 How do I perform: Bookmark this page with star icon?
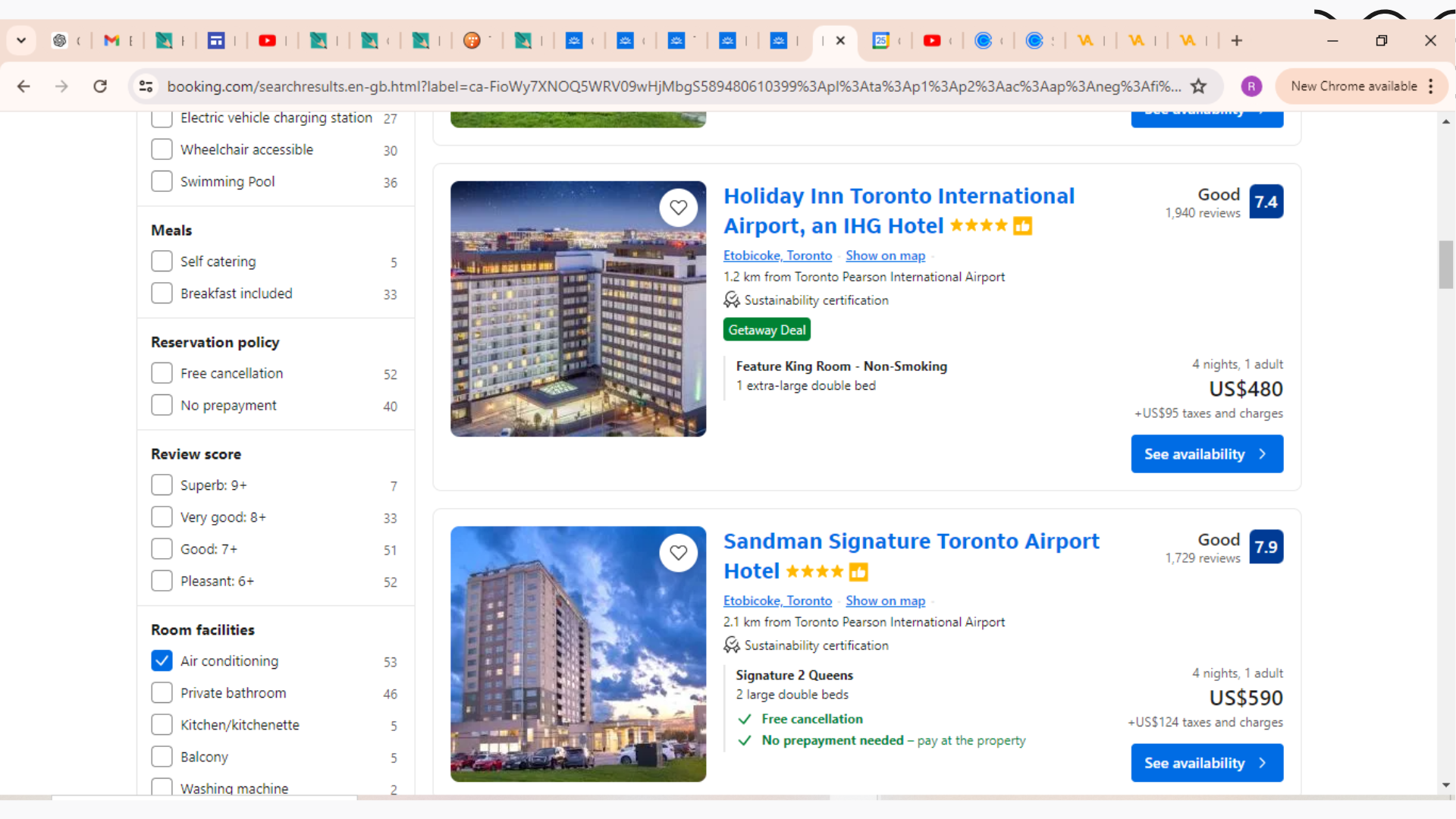1198,86
